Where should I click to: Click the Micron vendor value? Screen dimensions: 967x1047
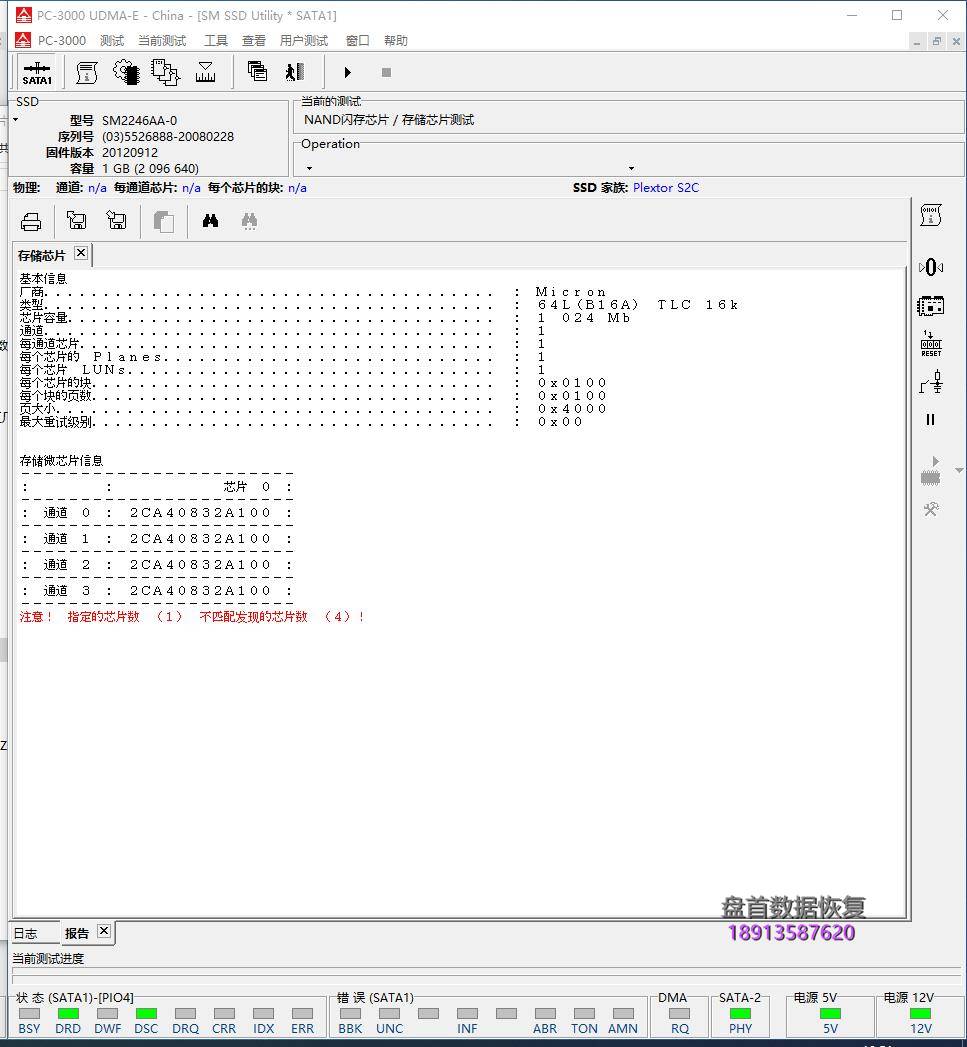571,292
